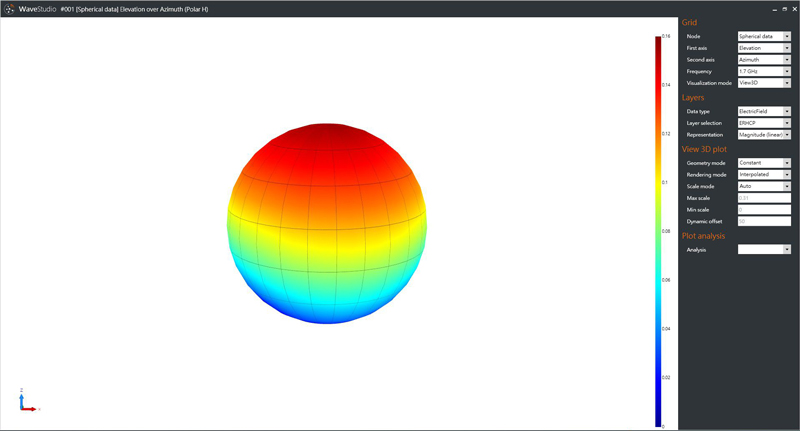This screenshot has height=431, width=800.
Task: Open the Second axis Azimuth dropdown
Action: 764,60
